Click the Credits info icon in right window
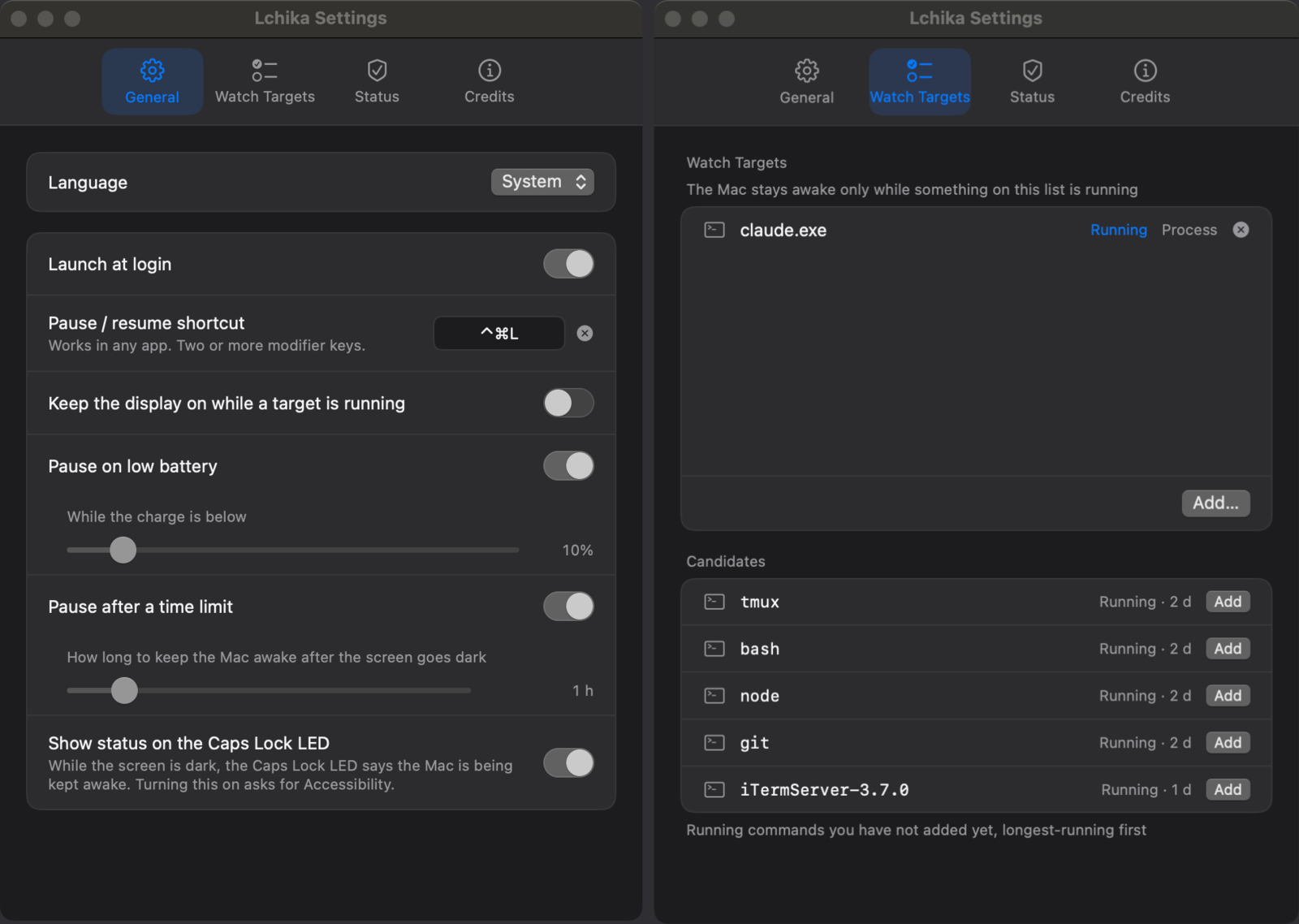1299x924 pixels. point(1145,71)
